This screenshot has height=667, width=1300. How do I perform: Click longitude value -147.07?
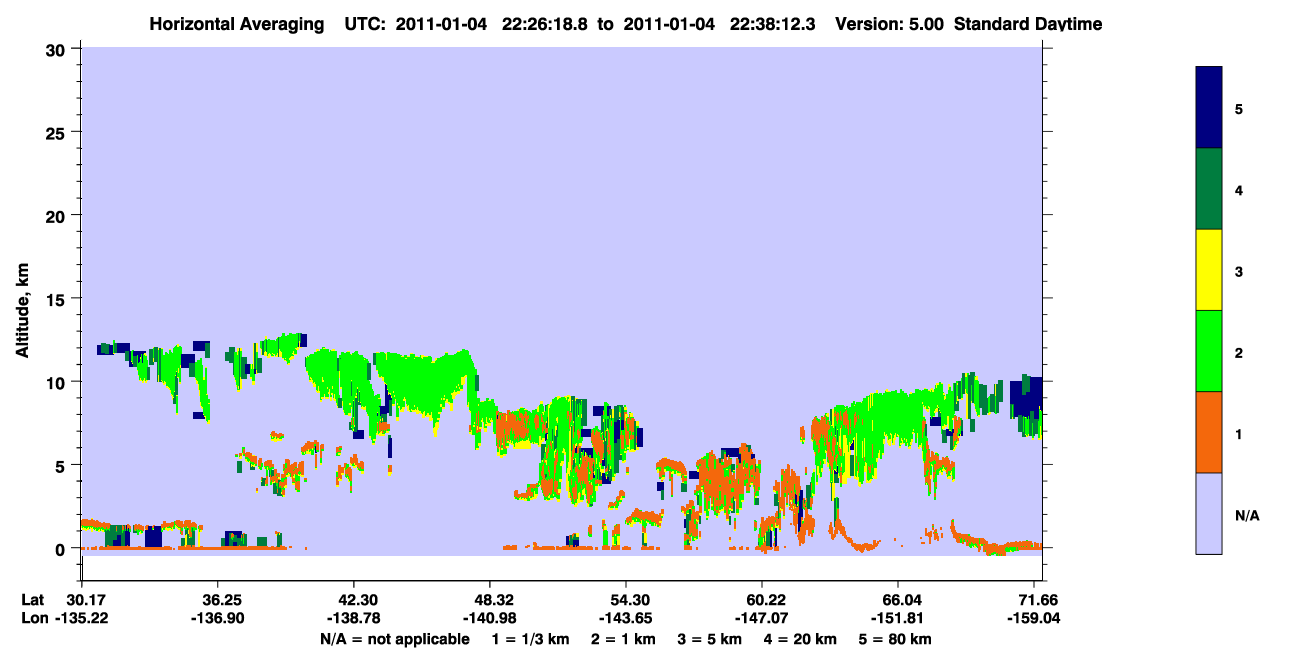(762, 619)
